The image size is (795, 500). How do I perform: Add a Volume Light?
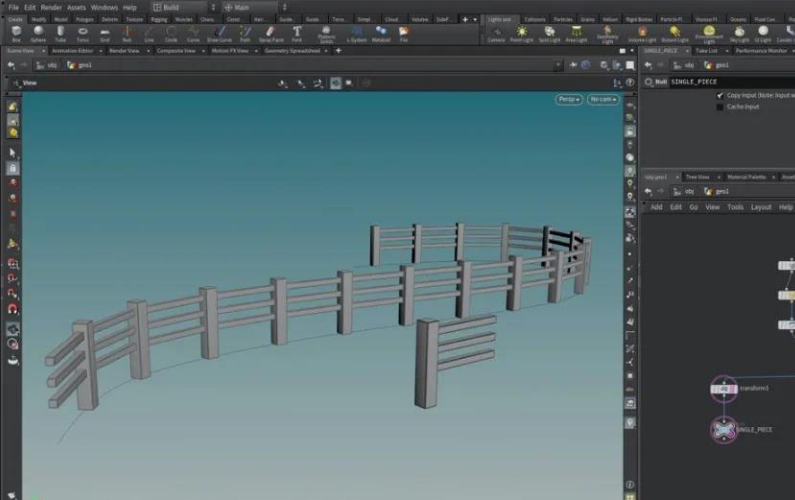pyautogui.click(x=642, y=34)
